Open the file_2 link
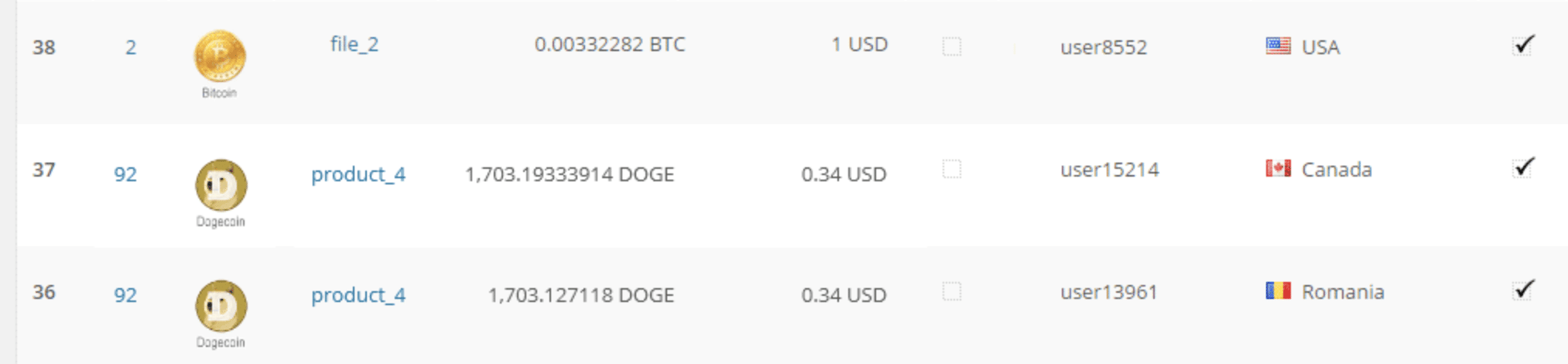 pos(354,44)
